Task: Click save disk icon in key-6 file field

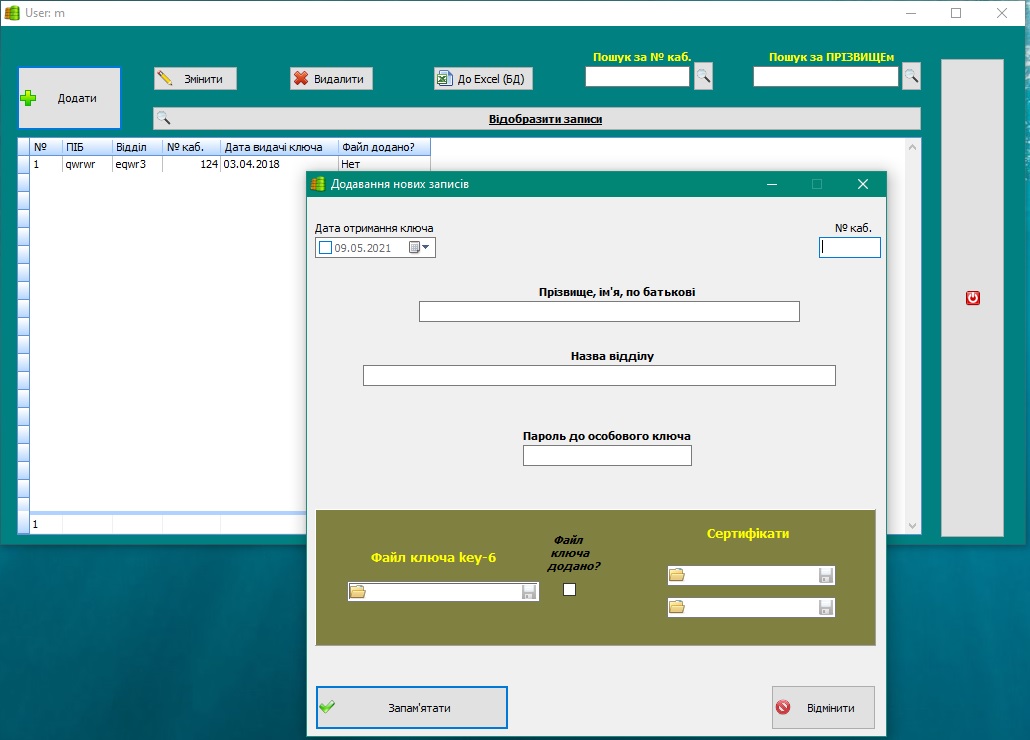Action: [529, 592]
